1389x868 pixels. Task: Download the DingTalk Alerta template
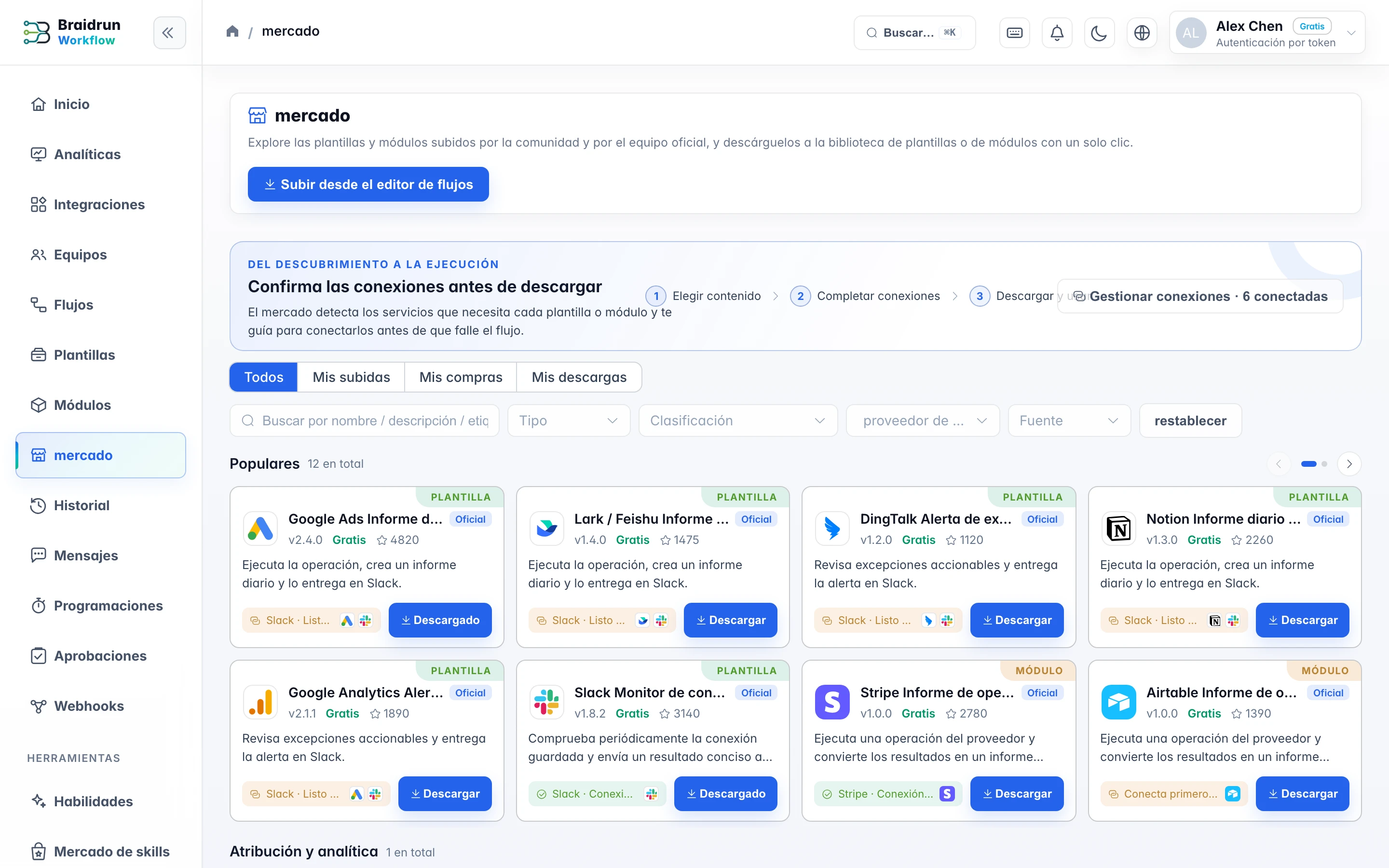(x=1017, y=620)
